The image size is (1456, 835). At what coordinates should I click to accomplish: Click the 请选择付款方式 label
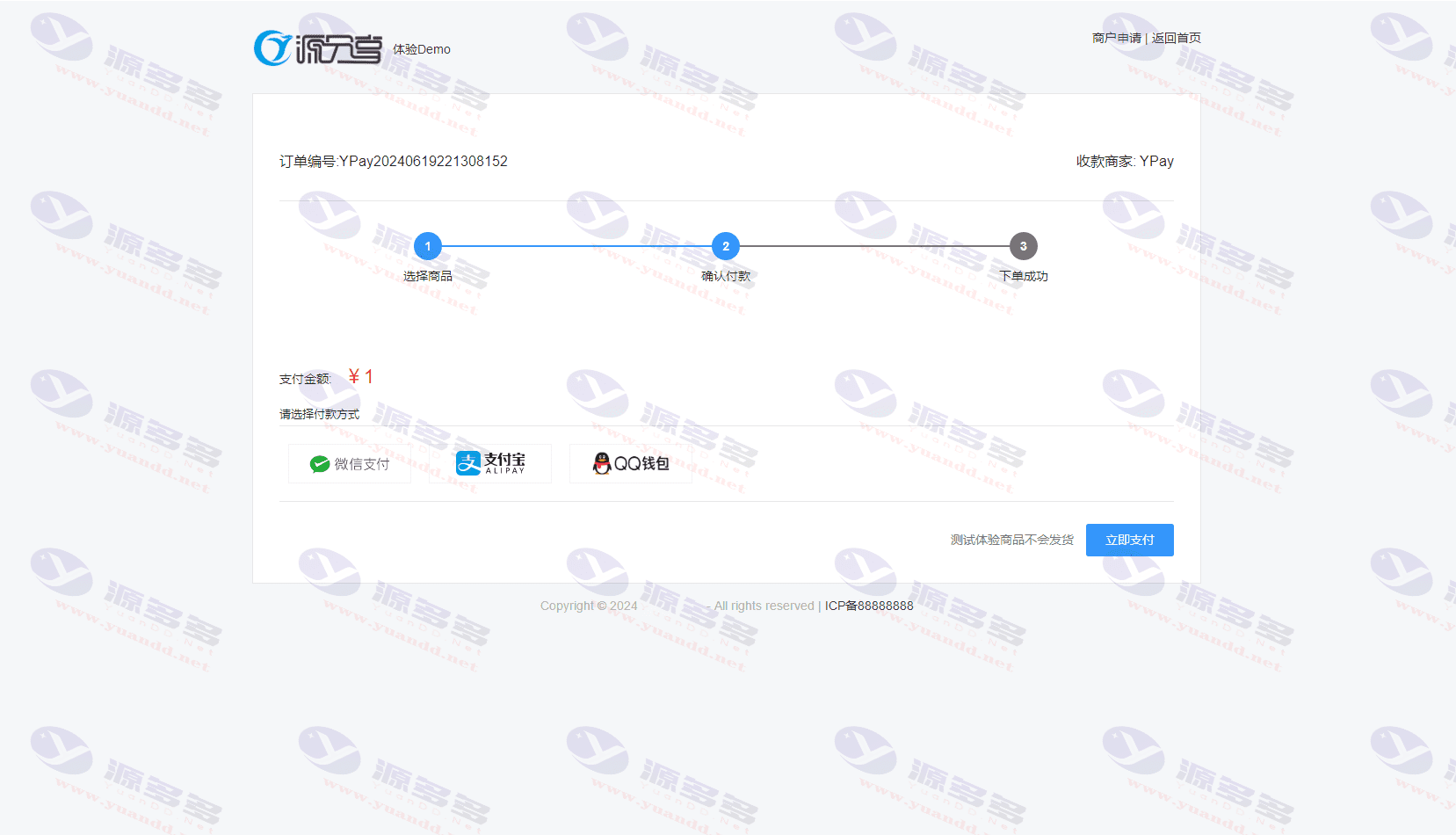(x=319, y=414)
